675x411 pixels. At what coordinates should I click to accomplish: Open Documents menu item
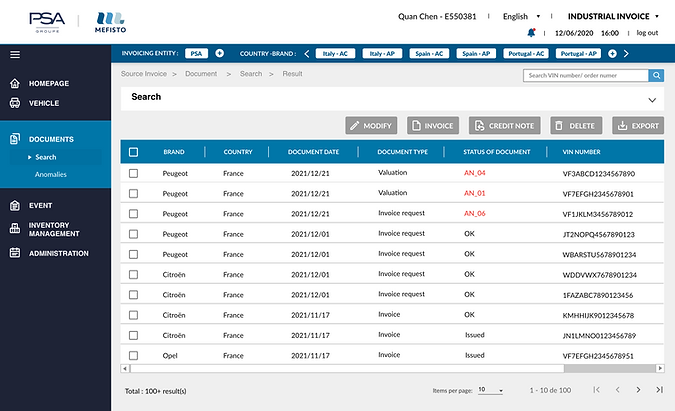point(51,139)
